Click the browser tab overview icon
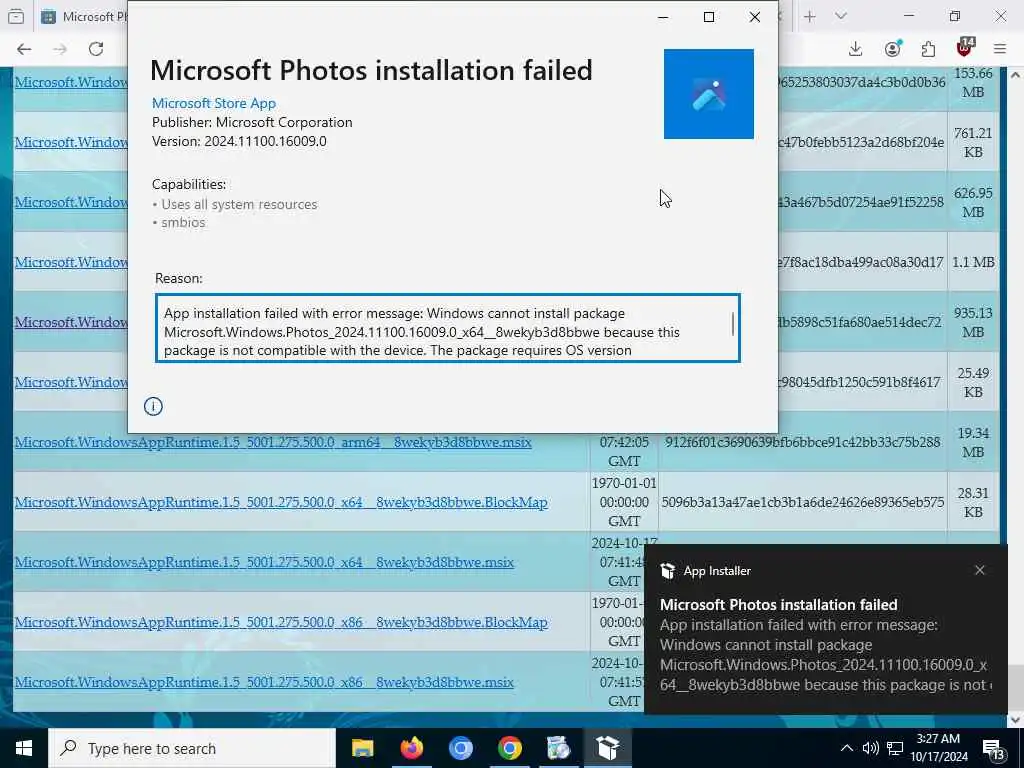 click(x=16, y=17)
